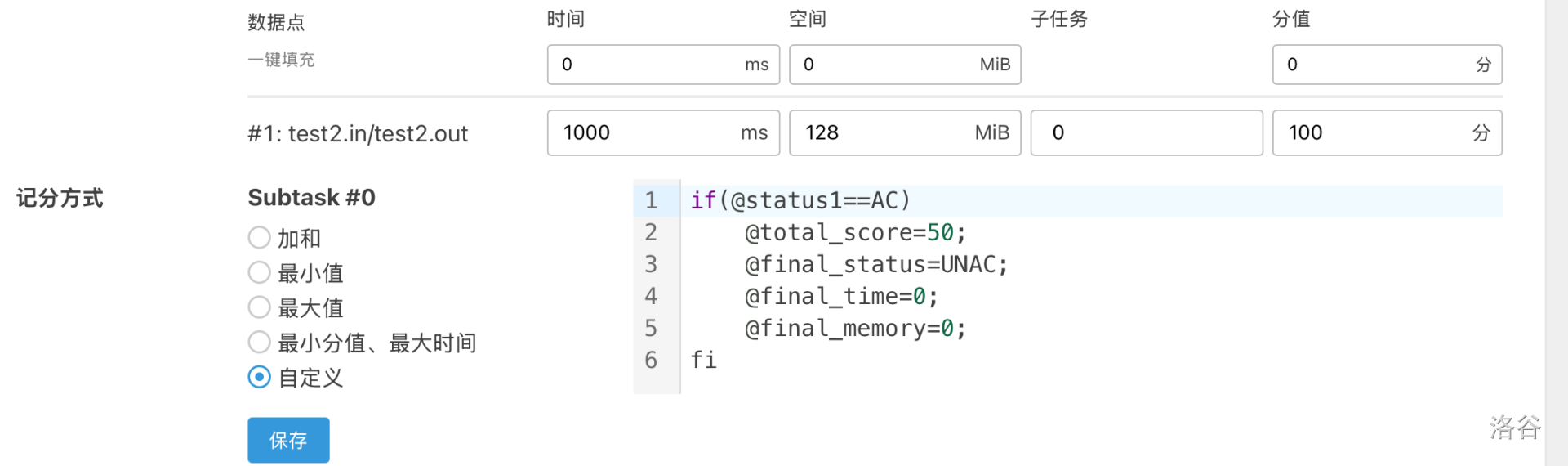Viewport: 1568px width, 466px height.
Task: Focus the one-click fill memory input
Action: click(x=886, y=65)
